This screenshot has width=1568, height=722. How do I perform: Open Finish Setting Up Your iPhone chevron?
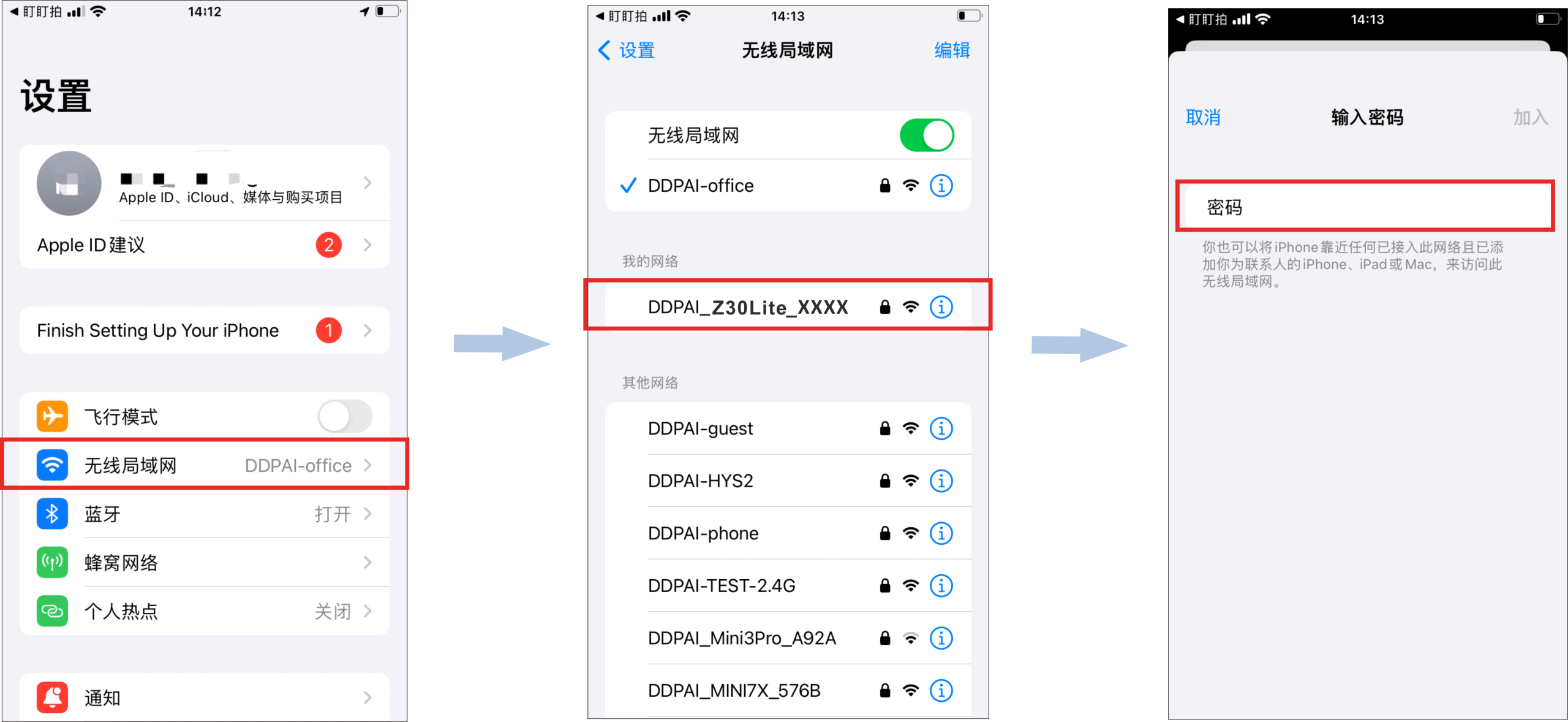coord(367,330)
